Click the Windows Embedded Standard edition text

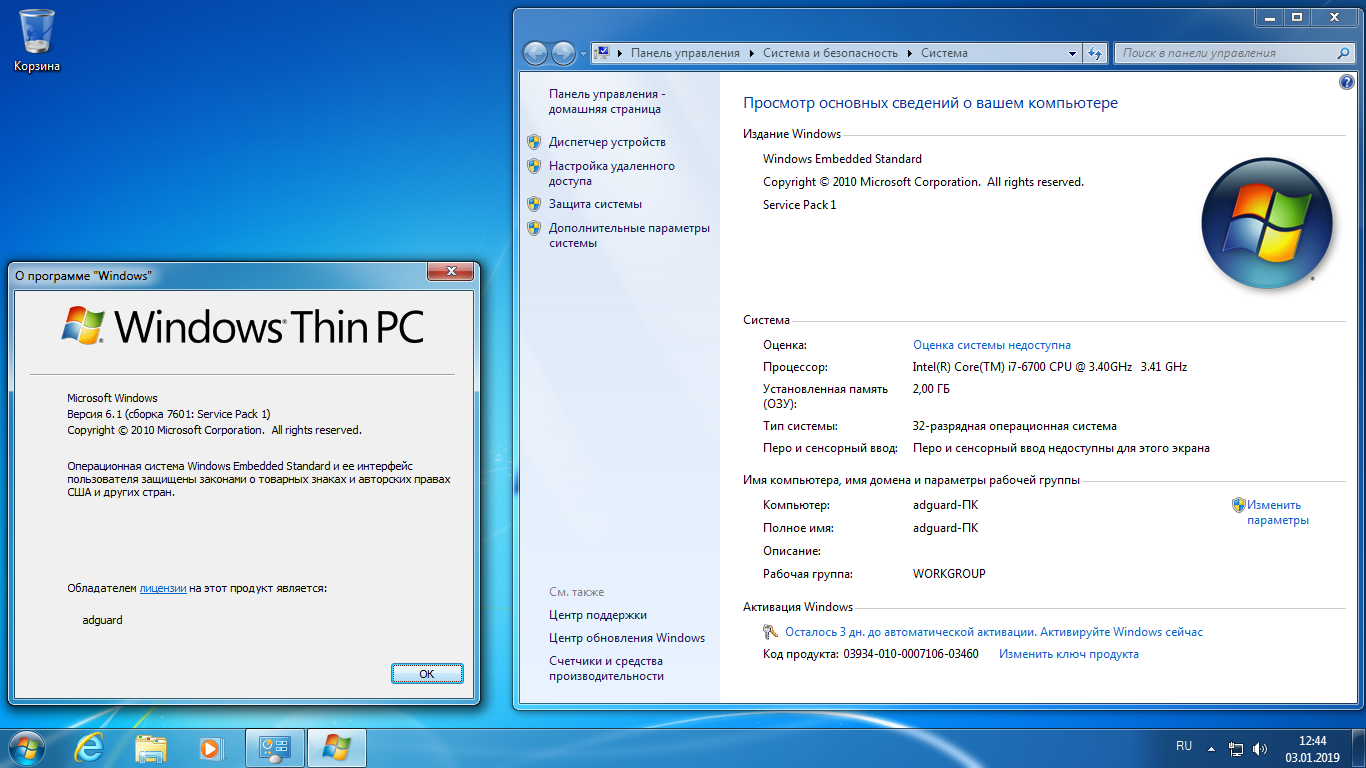pyautogui.click(x=842, y=159)
